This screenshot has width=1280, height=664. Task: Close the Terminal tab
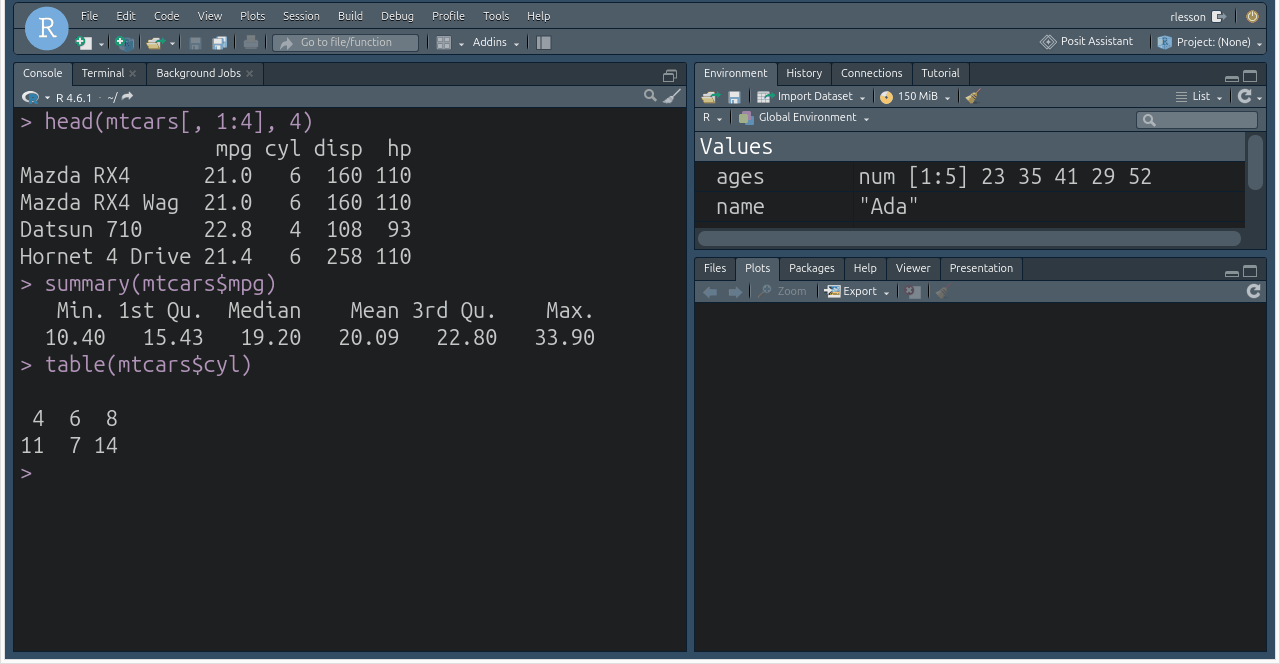click(x=133, y=74)
